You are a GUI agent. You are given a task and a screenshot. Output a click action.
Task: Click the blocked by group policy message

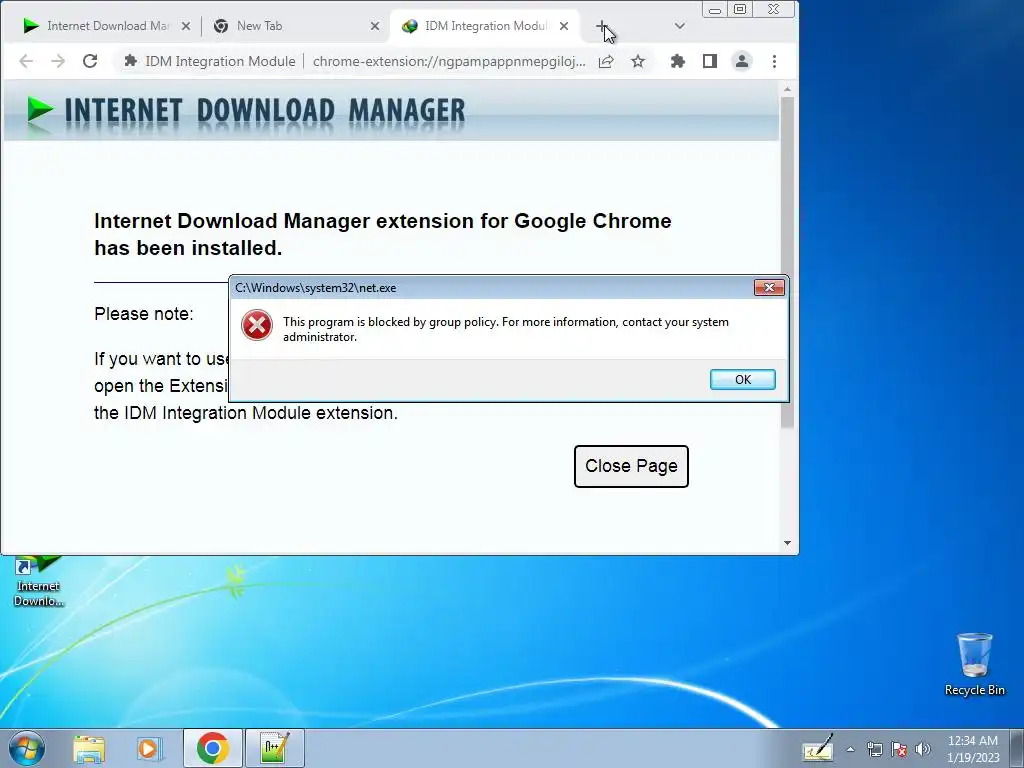[505, 329]
